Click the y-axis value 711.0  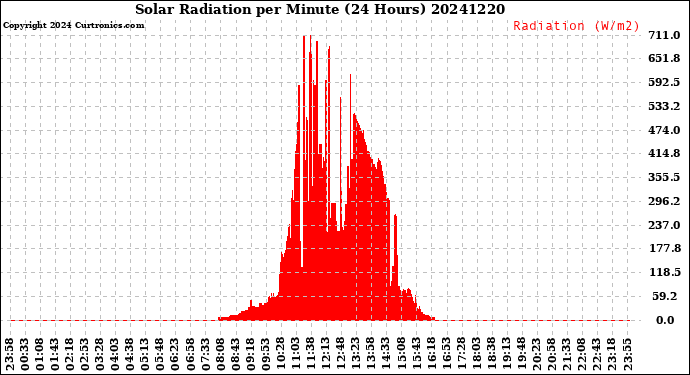pyautogui.click(x=664, y=35)
